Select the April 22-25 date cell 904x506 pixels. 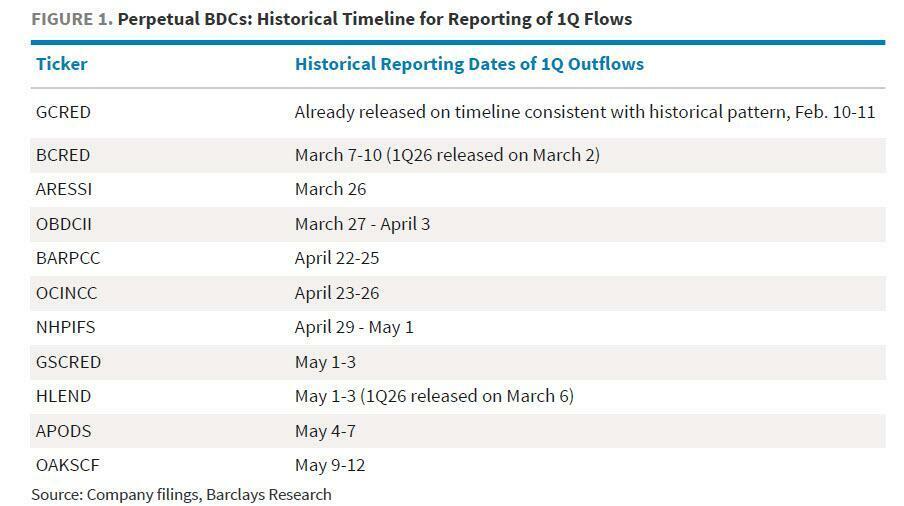(337, 258)
